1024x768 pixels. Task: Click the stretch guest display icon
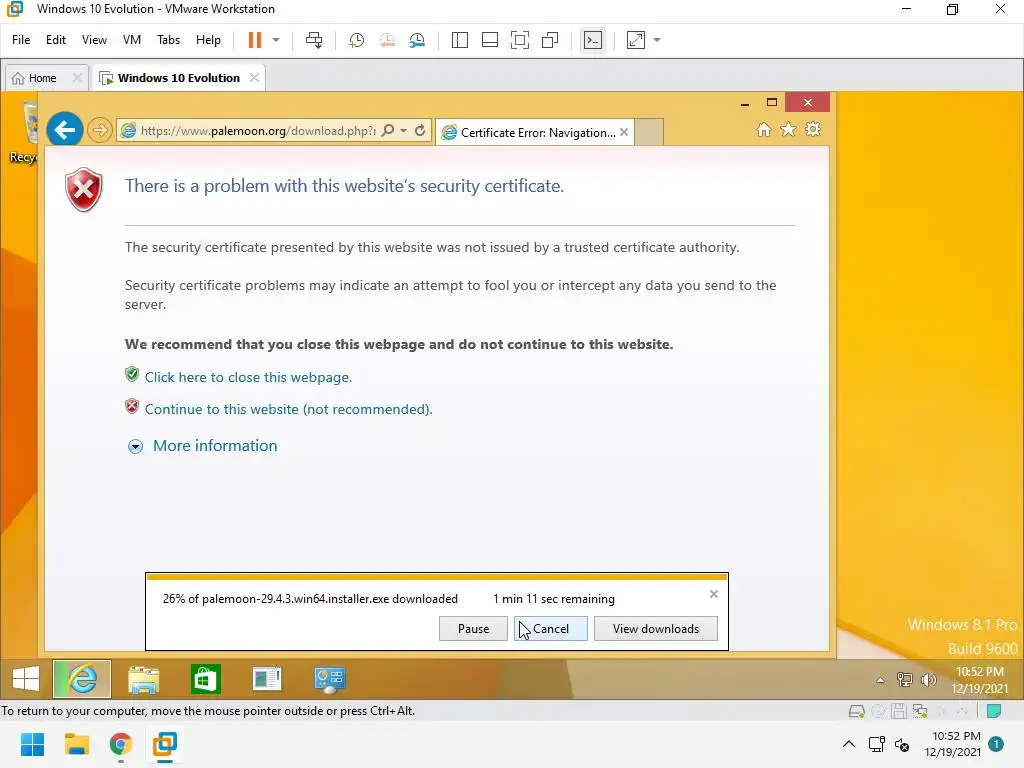point(635,40)
